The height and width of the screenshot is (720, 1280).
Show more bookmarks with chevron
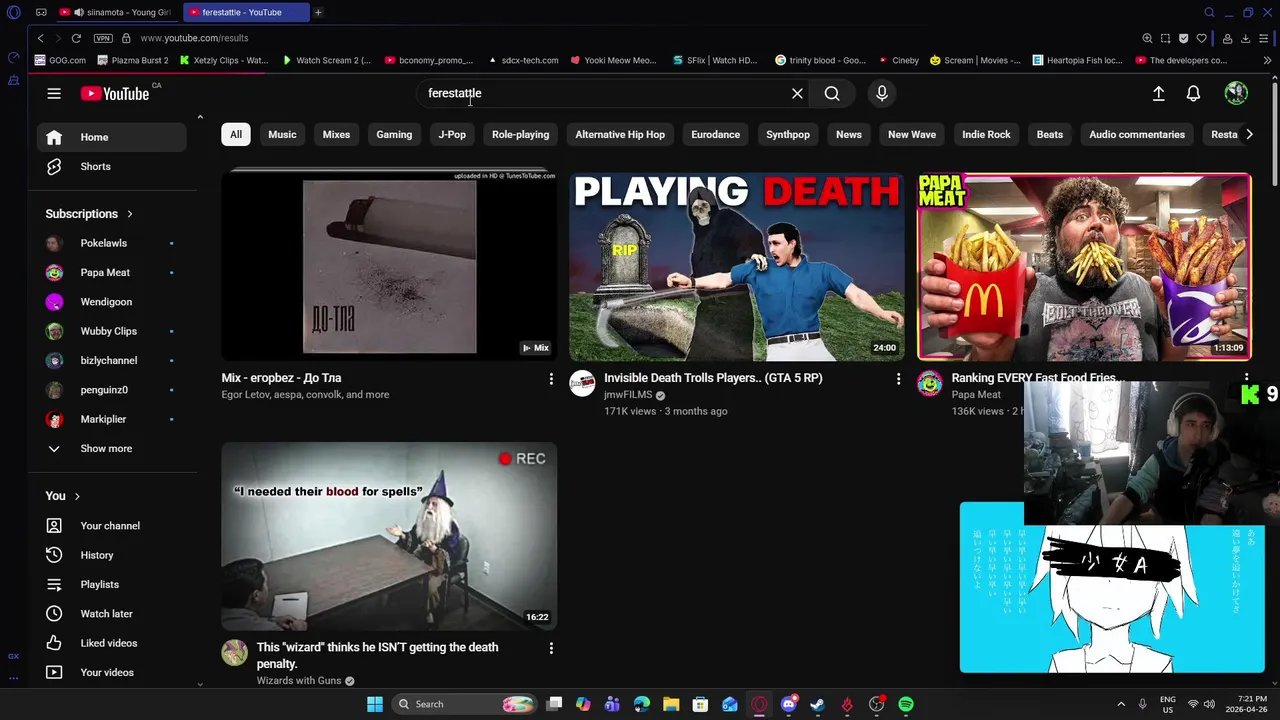click(x=1267, y=60)
